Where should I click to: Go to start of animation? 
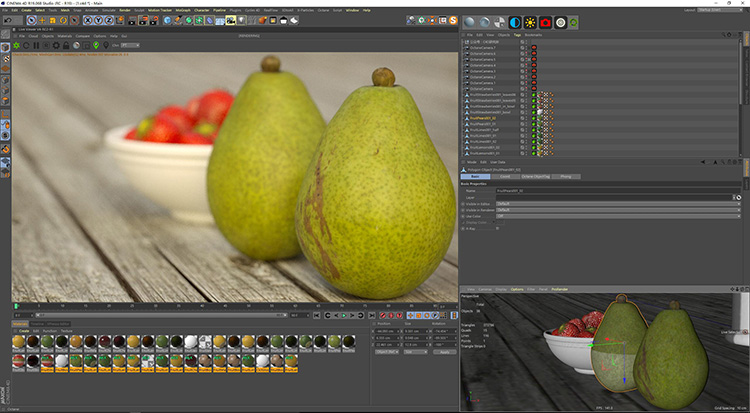(x=317, y=315)
